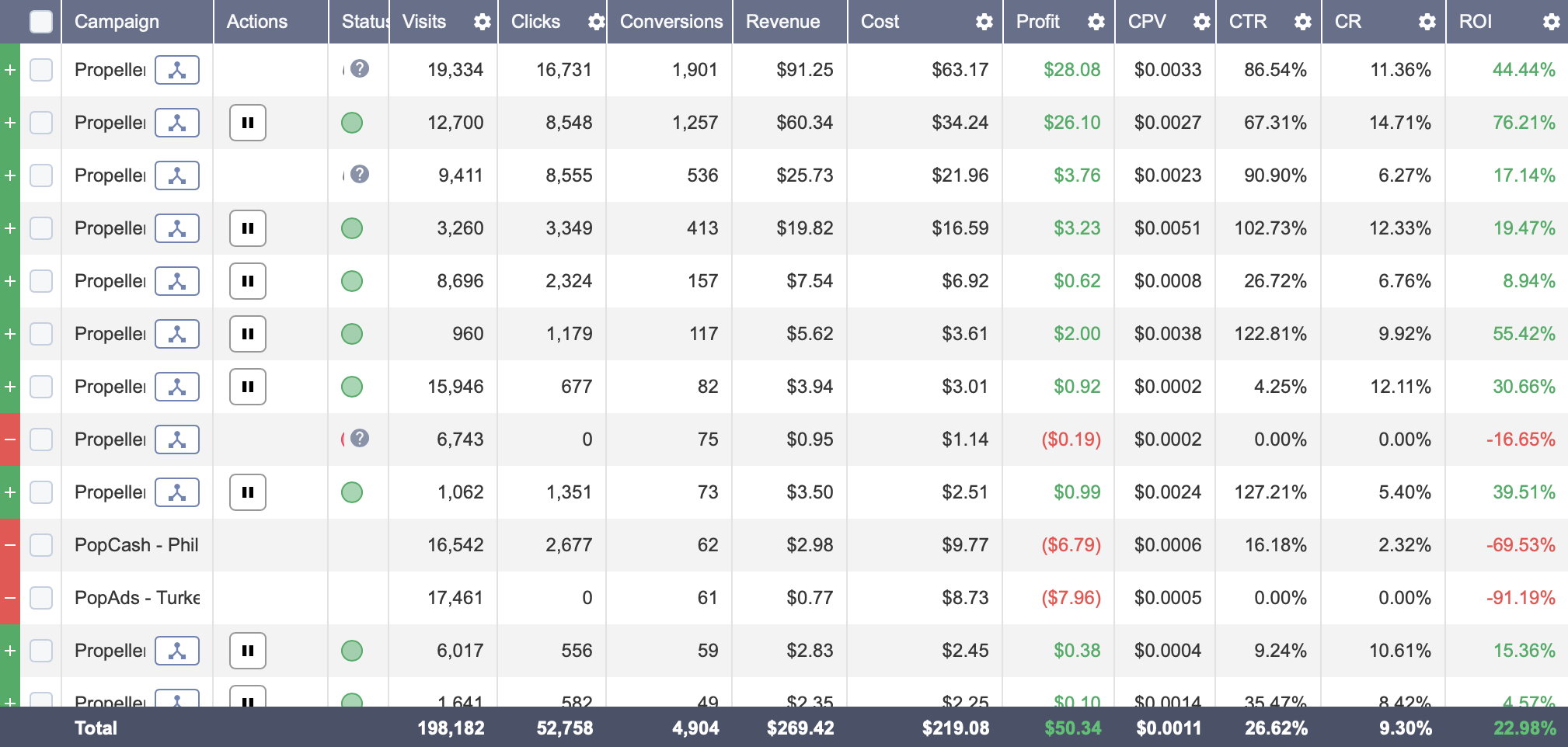Check the row with 6,017 visits

click(41, 651)
